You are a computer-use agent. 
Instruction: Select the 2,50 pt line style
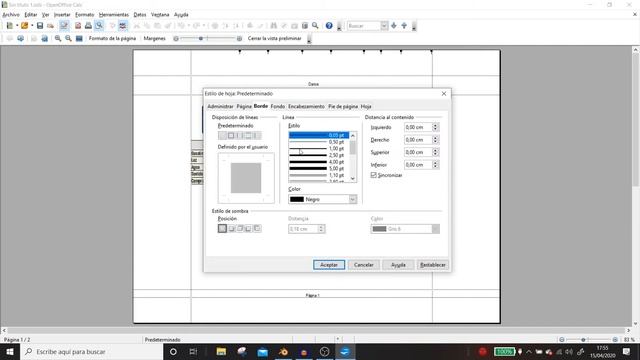pyautogui.click(x=318, y=155)
